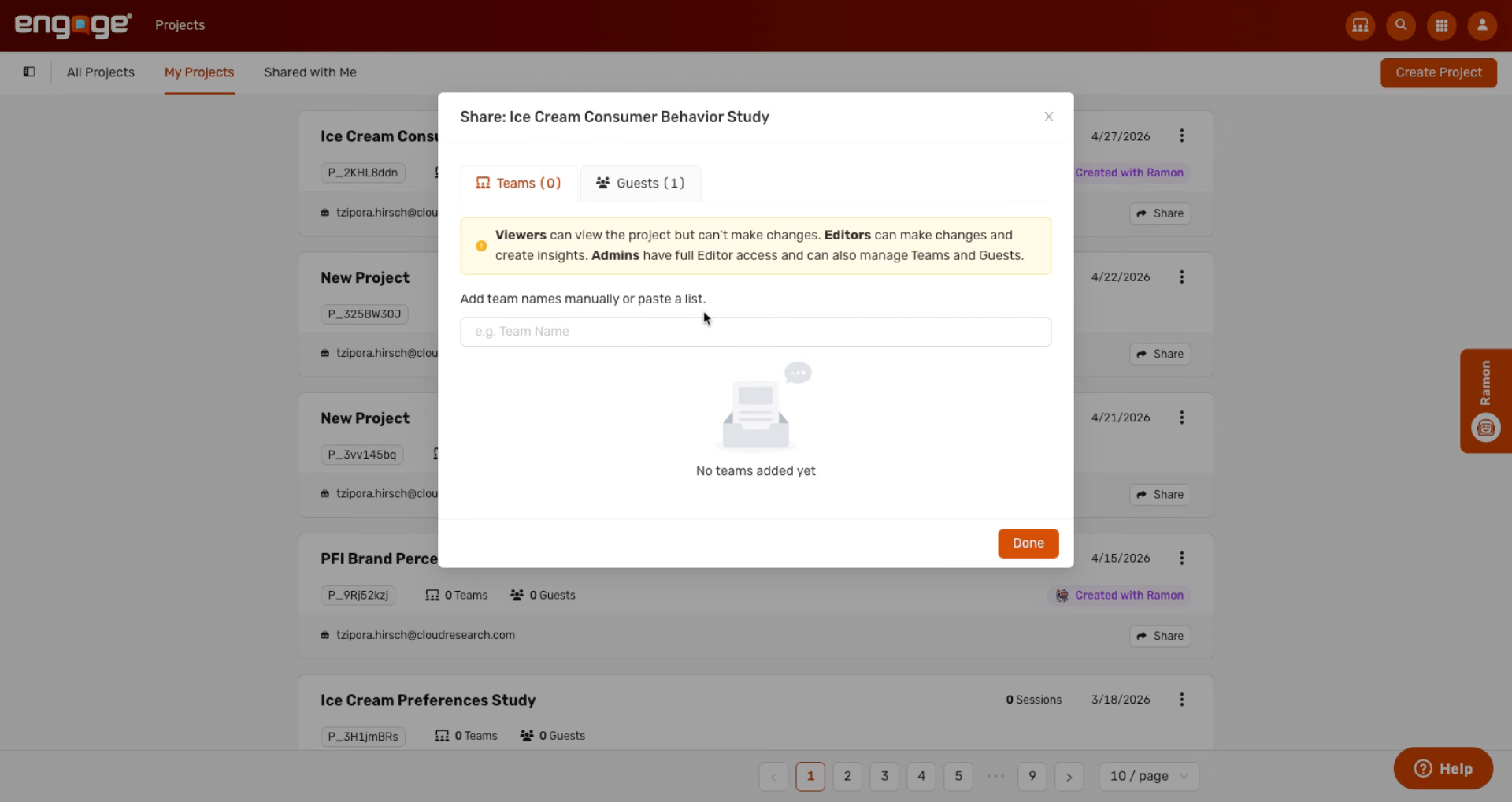The height and width of the screenshot is (802, 1512).
Task: Go to page 5
Action: coord(958,776)
